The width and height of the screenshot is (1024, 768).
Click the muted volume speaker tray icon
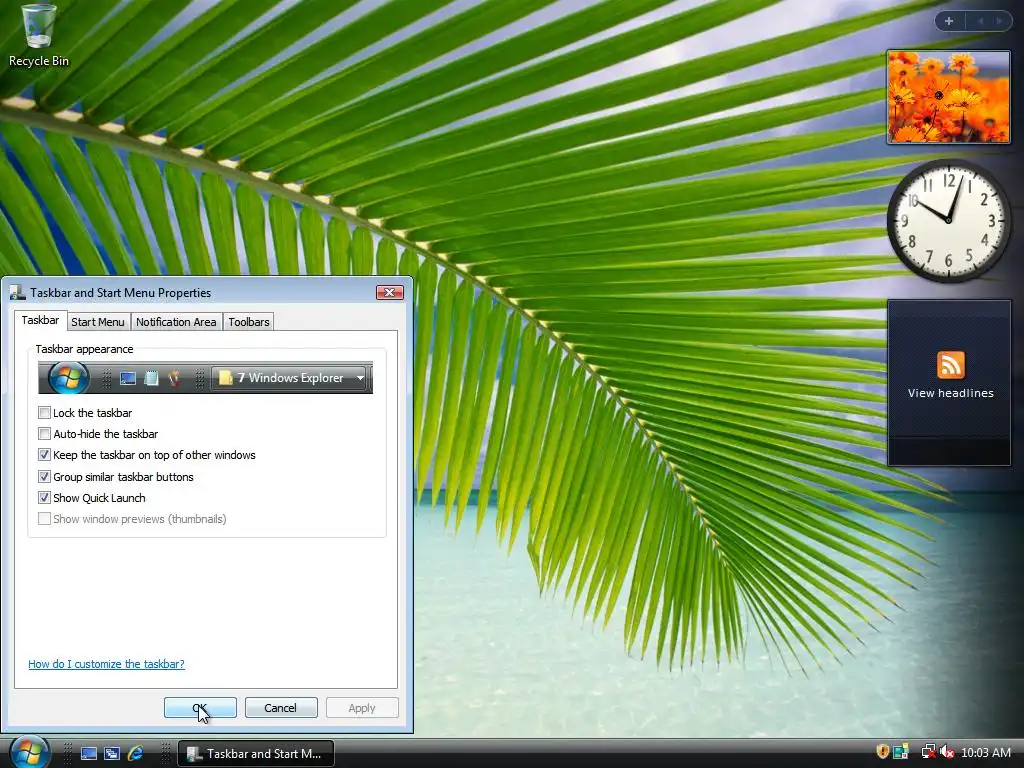click(x=946, y=753)
